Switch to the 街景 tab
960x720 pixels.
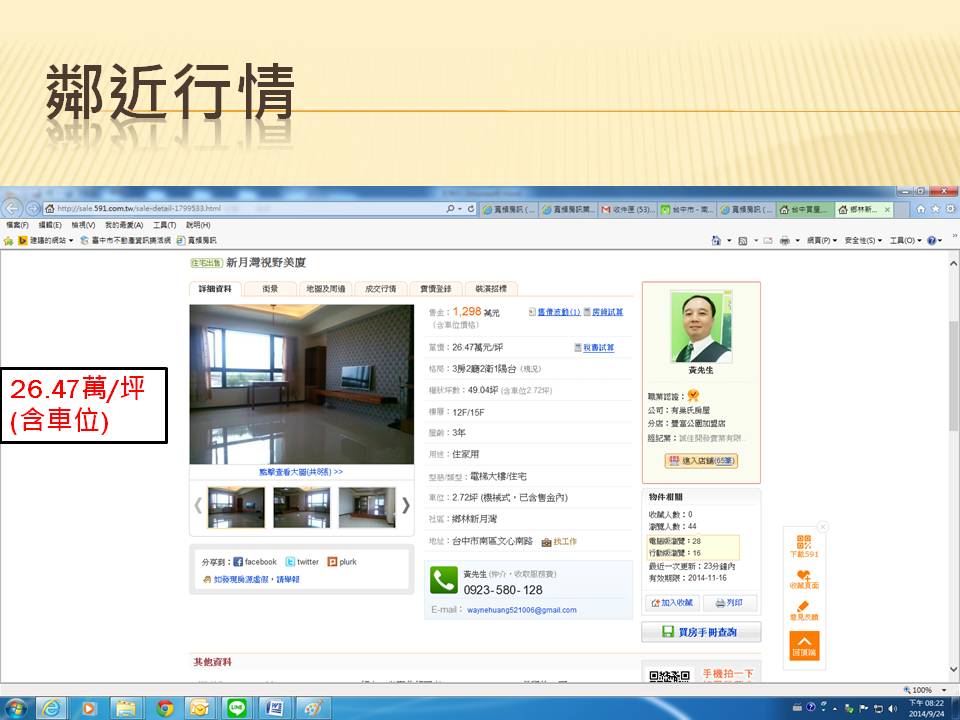click(270, 288)
